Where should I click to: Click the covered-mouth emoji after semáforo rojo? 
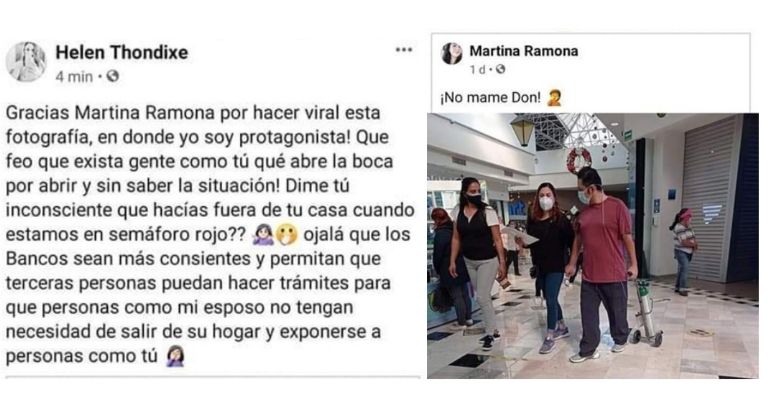[287, 235]
